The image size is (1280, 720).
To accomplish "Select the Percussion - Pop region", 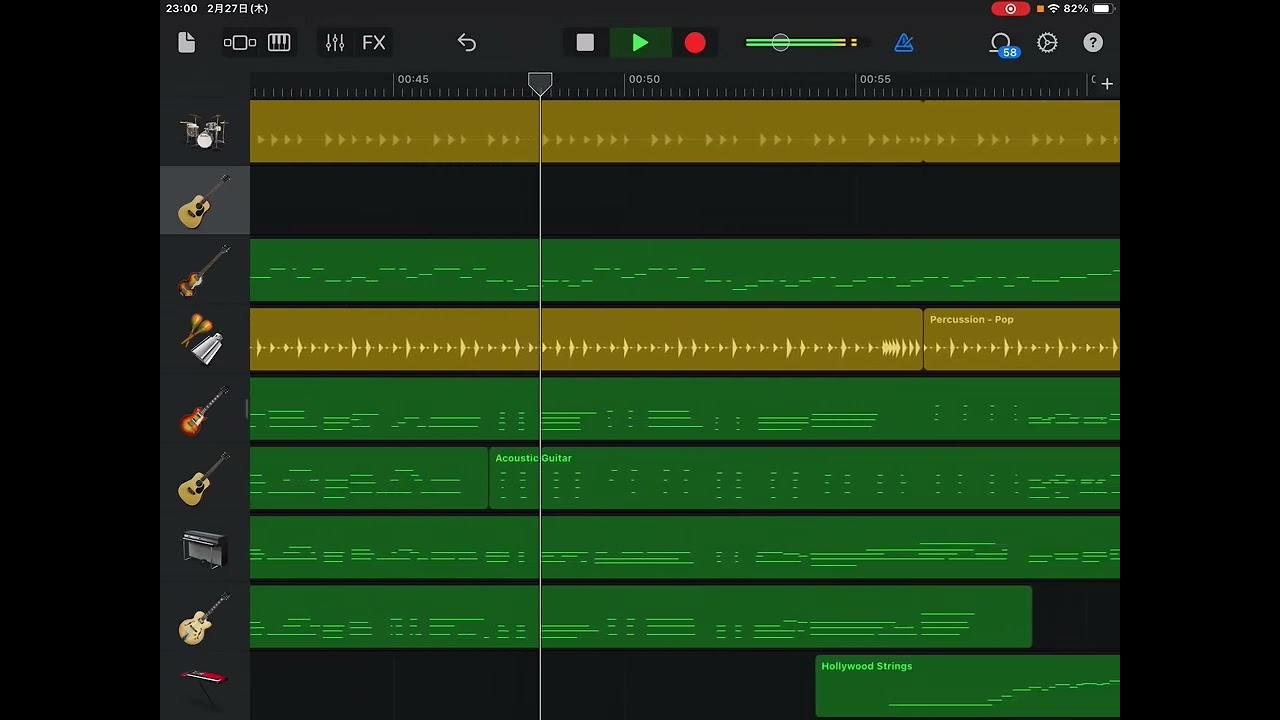I will pyautogui.click(x=1020, y=340).
